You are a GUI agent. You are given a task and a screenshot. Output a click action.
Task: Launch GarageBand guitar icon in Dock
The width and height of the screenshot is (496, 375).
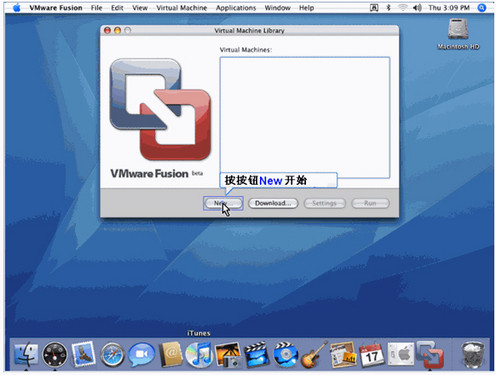[x=314, y=355]
